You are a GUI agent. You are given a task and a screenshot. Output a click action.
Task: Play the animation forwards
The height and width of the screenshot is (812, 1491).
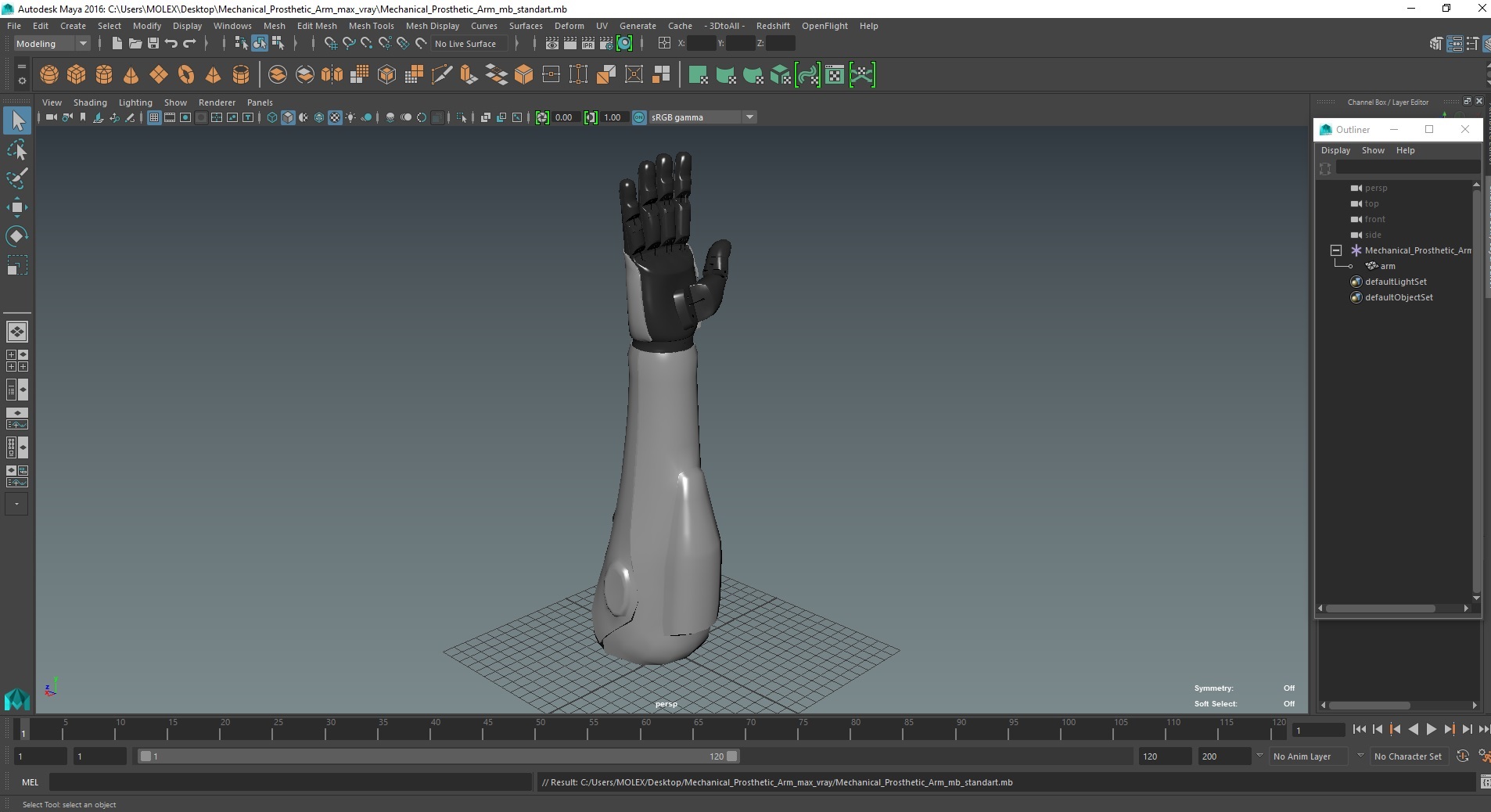[x=1431, y=729]
